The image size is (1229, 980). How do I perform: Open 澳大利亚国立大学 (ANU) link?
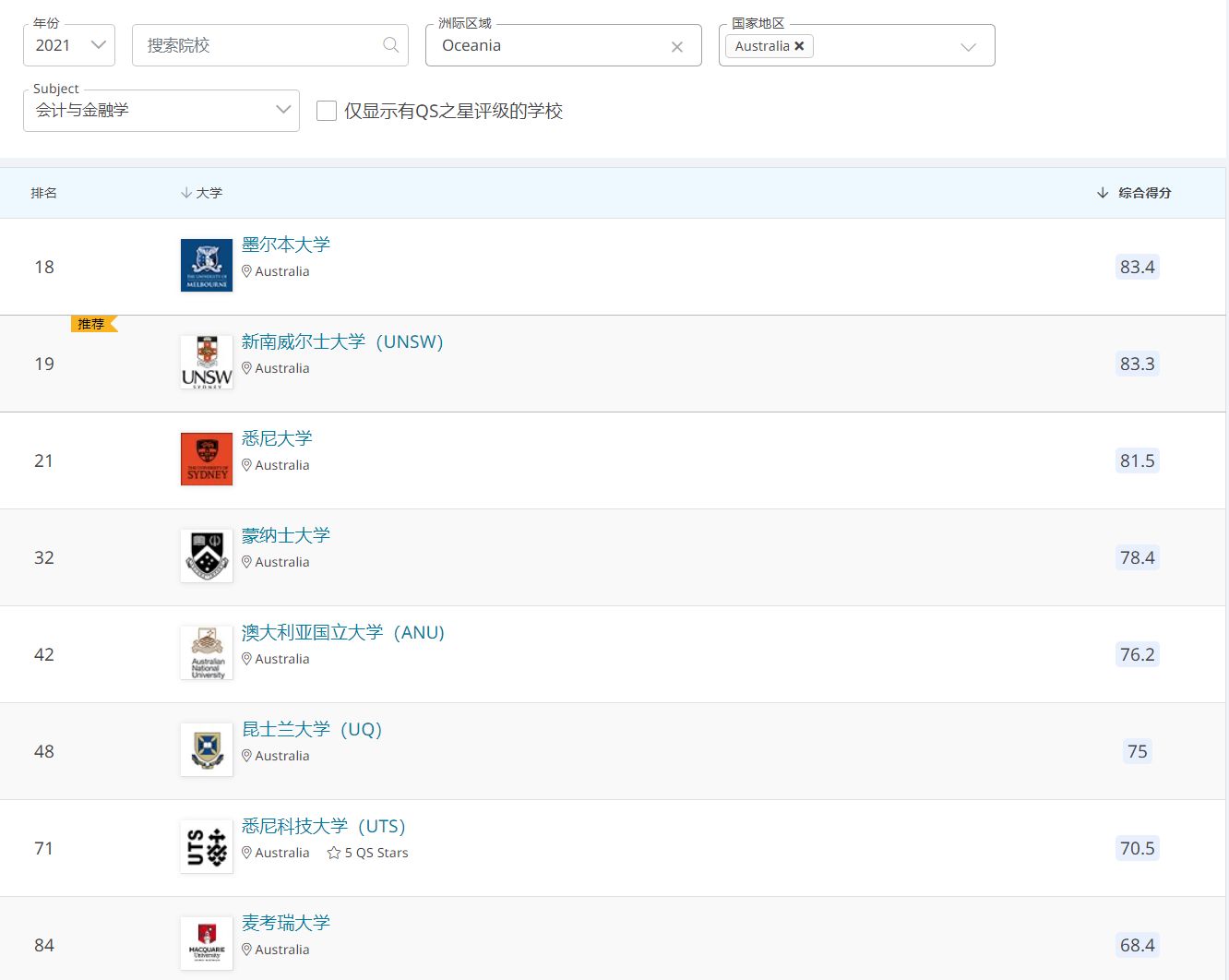tap(343, 632)
